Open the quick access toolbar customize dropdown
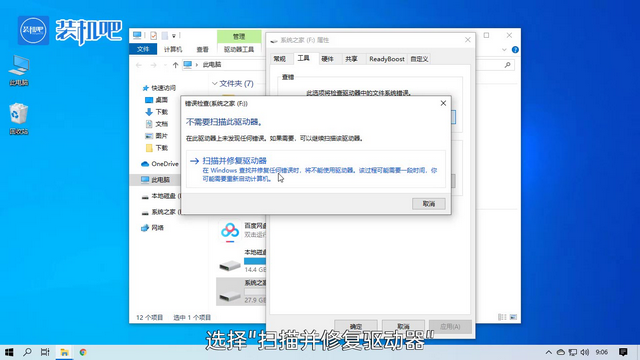Screen dimensions: 640x360 click(174, 36)
